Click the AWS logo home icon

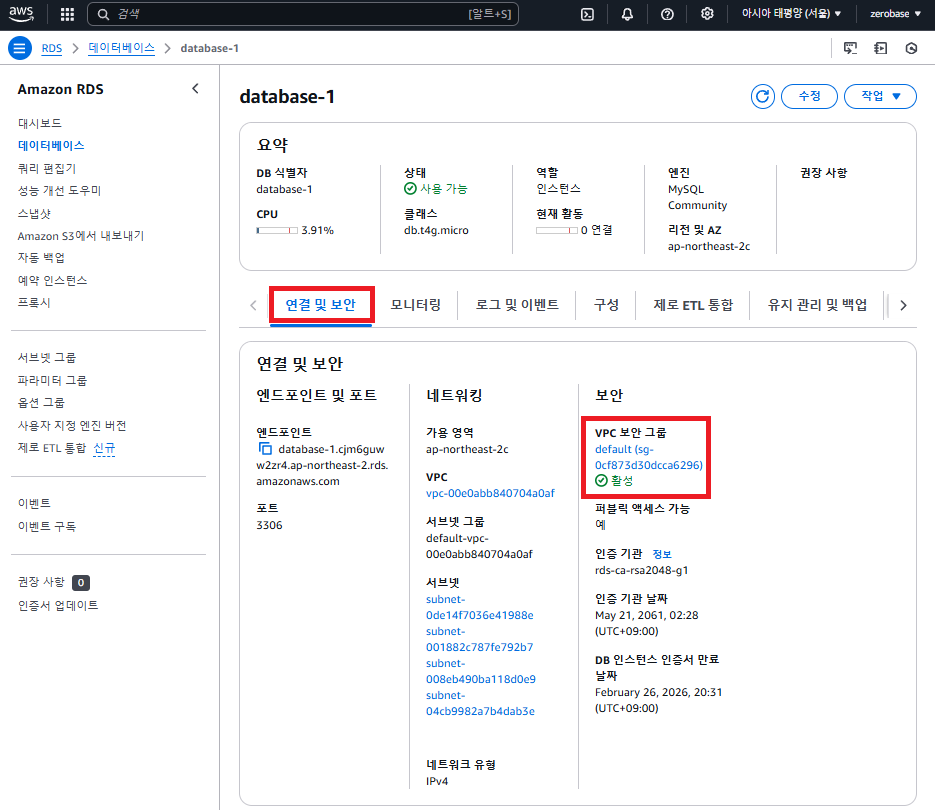pyautogui.click(x=21, y=14)
